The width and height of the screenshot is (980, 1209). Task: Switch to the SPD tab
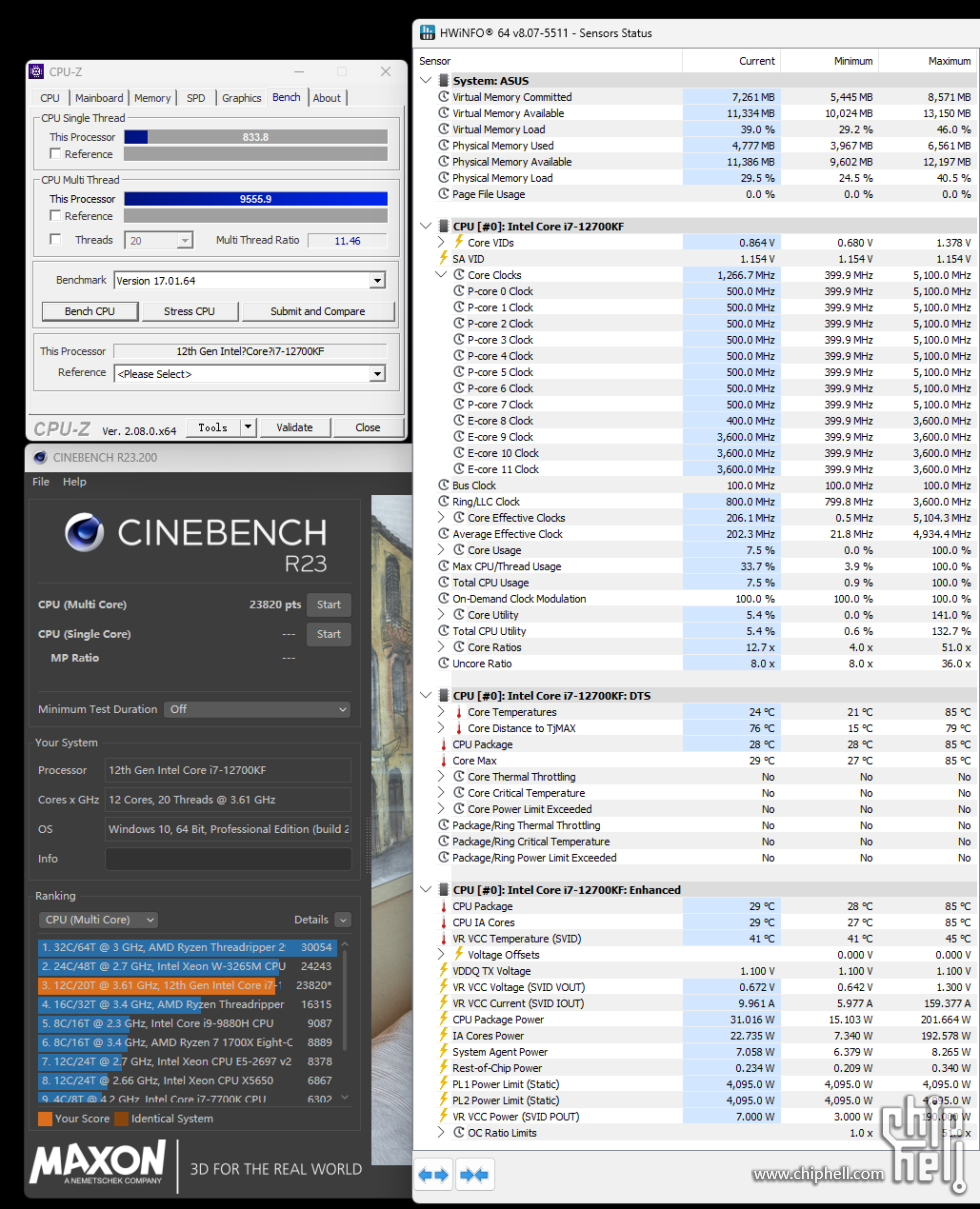point(196,98)
